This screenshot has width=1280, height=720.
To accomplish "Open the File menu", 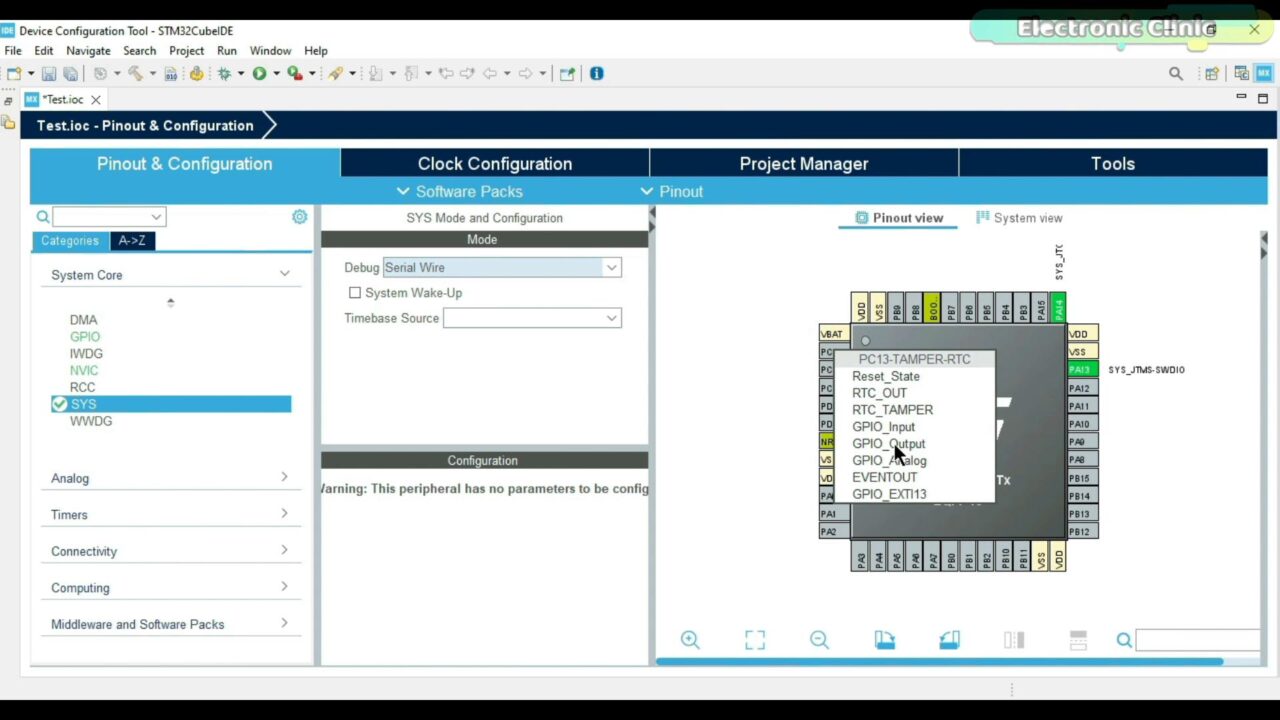I will click(x=13, y=50).
